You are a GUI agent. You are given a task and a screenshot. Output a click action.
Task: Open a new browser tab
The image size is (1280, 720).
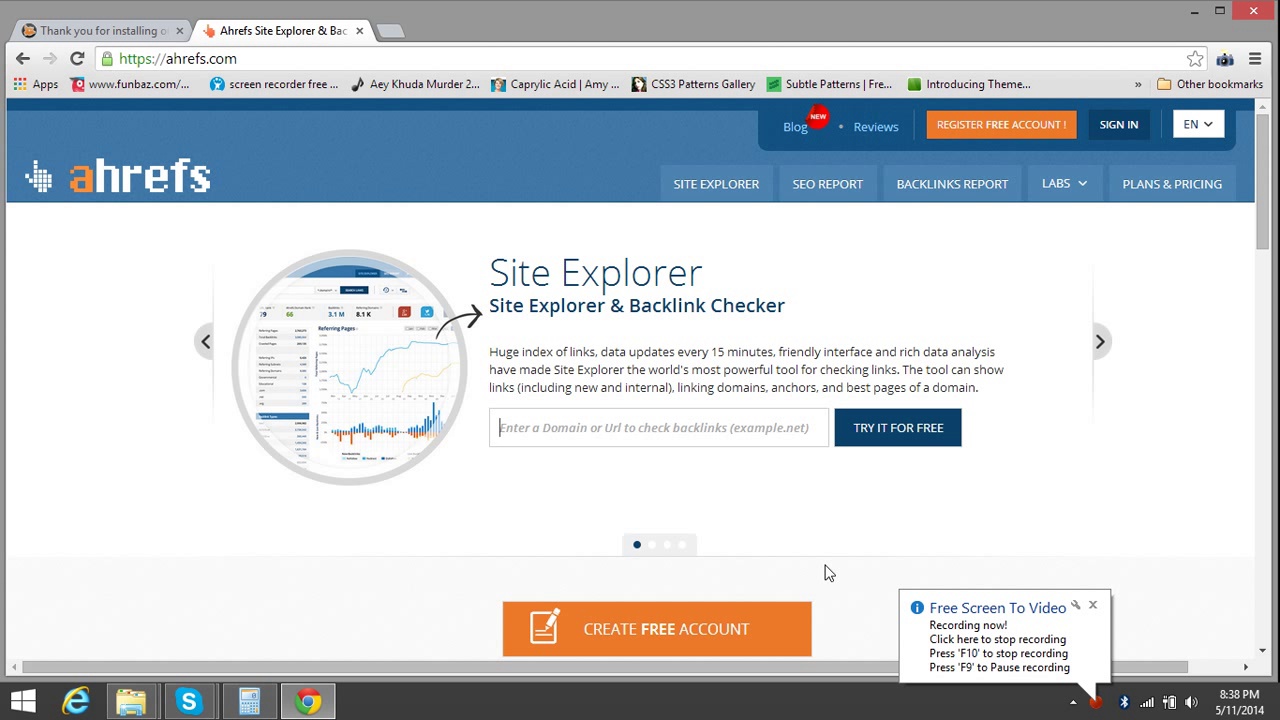(391, 31)
